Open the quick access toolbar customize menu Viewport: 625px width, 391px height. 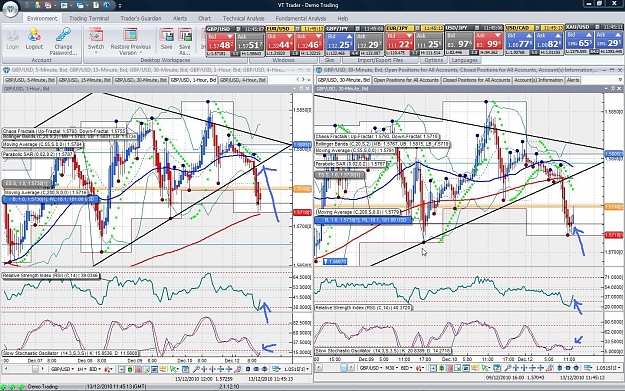[x=120, y=6]
